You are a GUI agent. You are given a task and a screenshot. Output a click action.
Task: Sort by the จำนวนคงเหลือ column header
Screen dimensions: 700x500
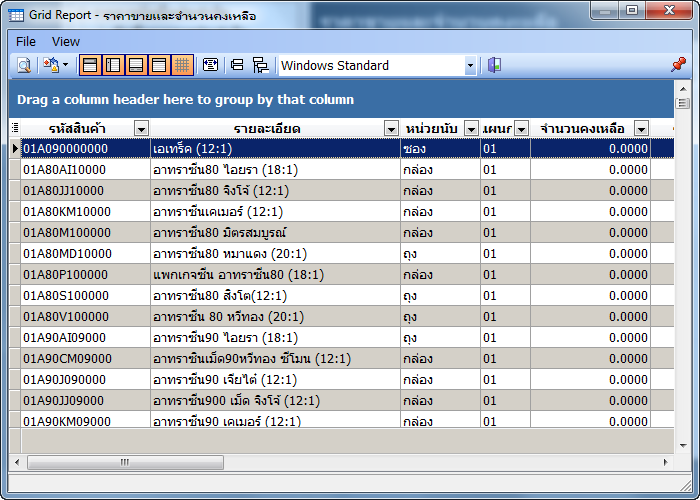point(581,128)
